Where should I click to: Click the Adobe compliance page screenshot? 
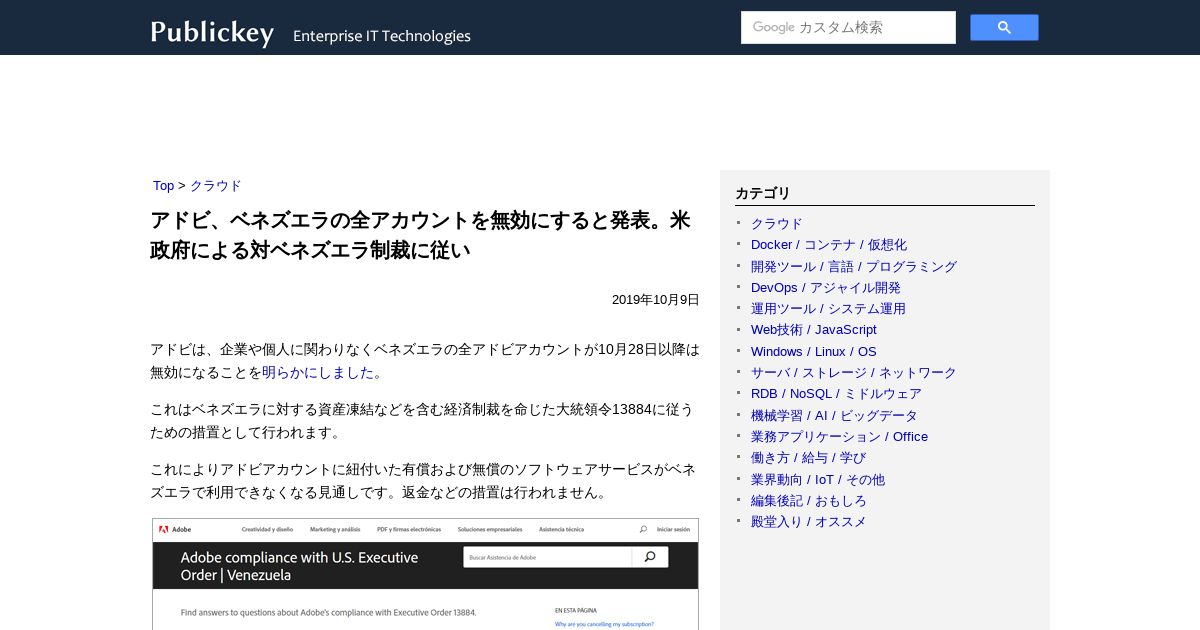[425, 574]
